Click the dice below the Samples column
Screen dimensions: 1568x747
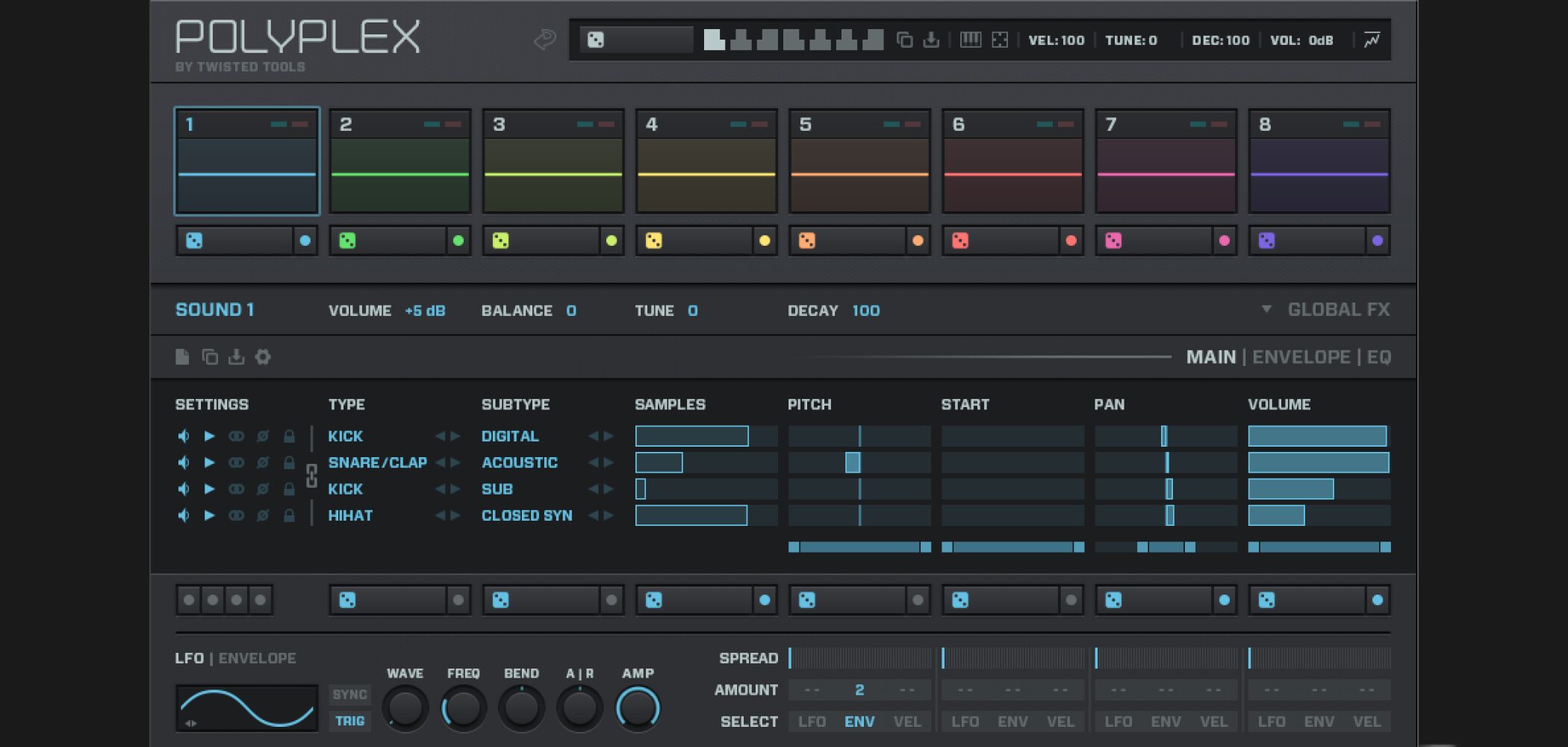point(653,600)
